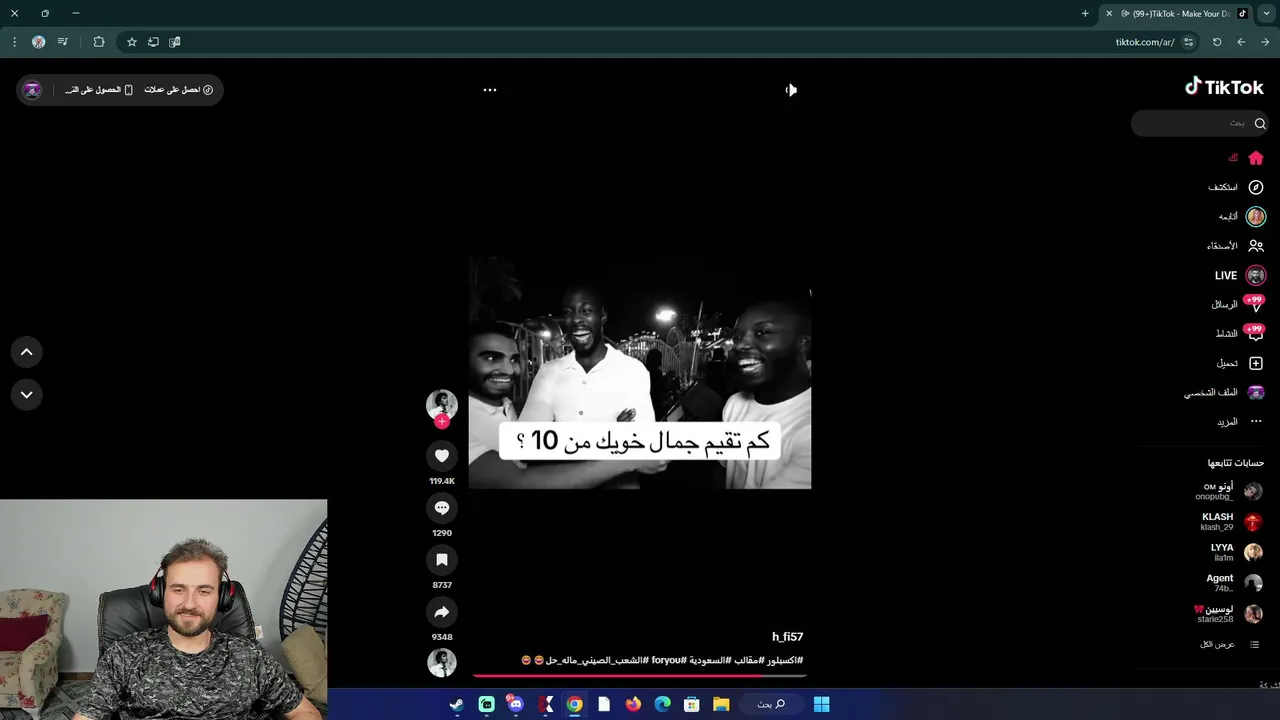Open the video comments
Screen dimensions: 1280x720
click(x=442, y=508)
